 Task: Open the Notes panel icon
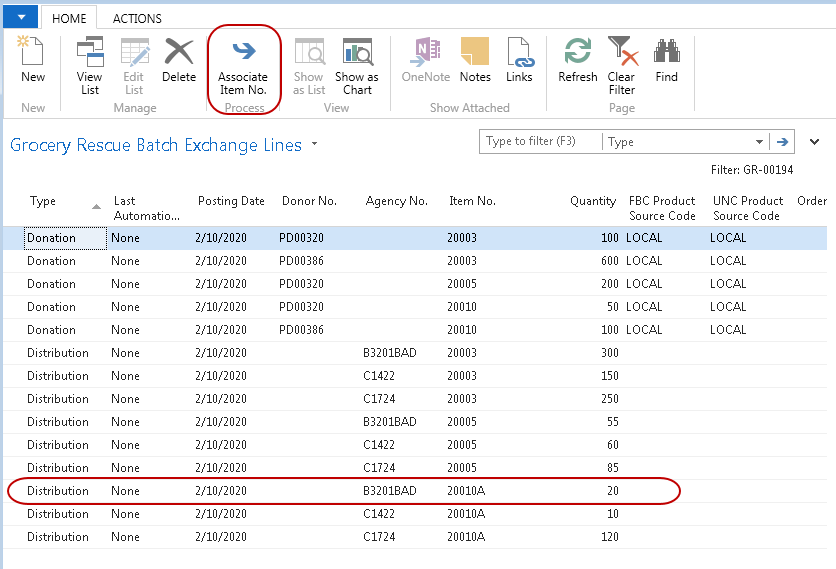point(475,61)
